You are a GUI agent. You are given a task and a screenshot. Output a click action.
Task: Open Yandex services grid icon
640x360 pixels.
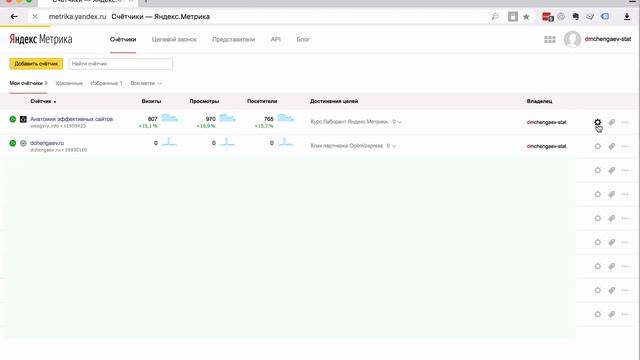(x=550, y=39)
